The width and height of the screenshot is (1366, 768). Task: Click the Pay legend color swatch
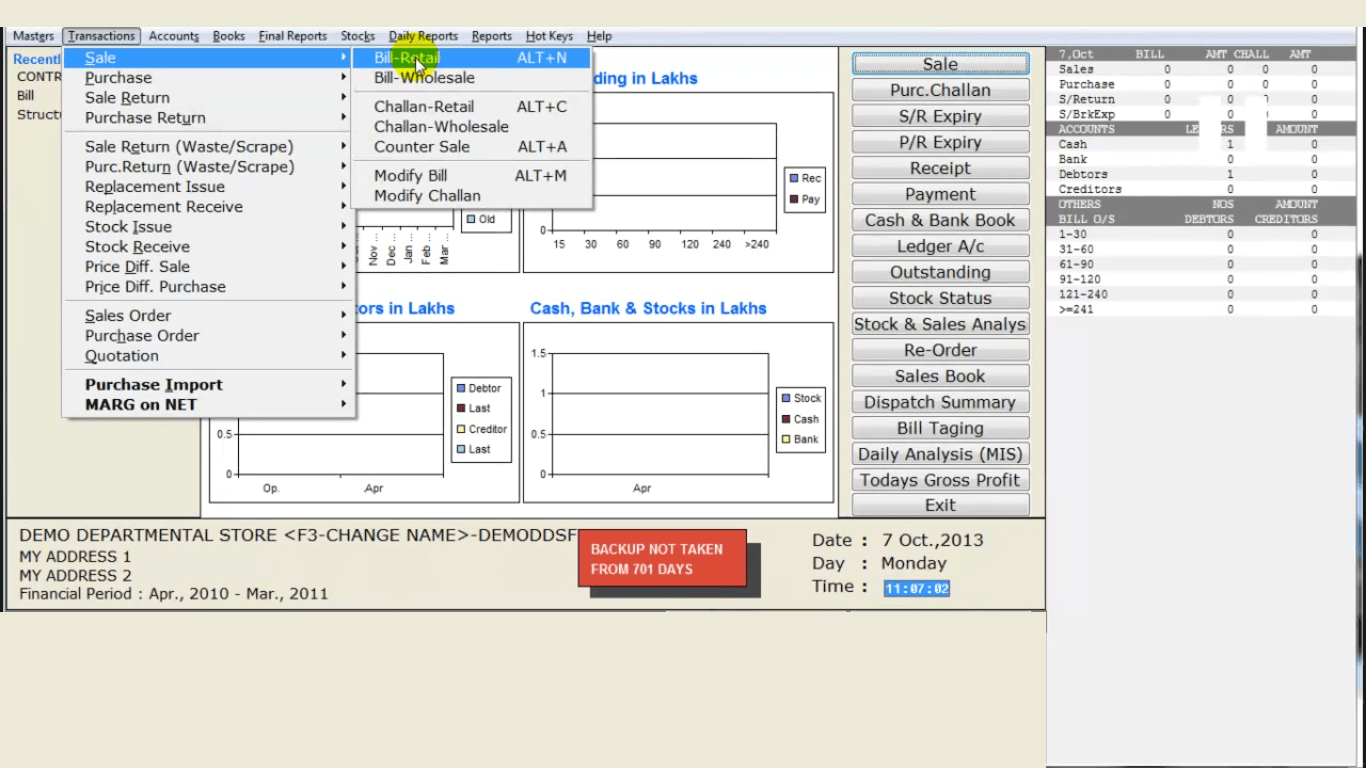[793, 199]
